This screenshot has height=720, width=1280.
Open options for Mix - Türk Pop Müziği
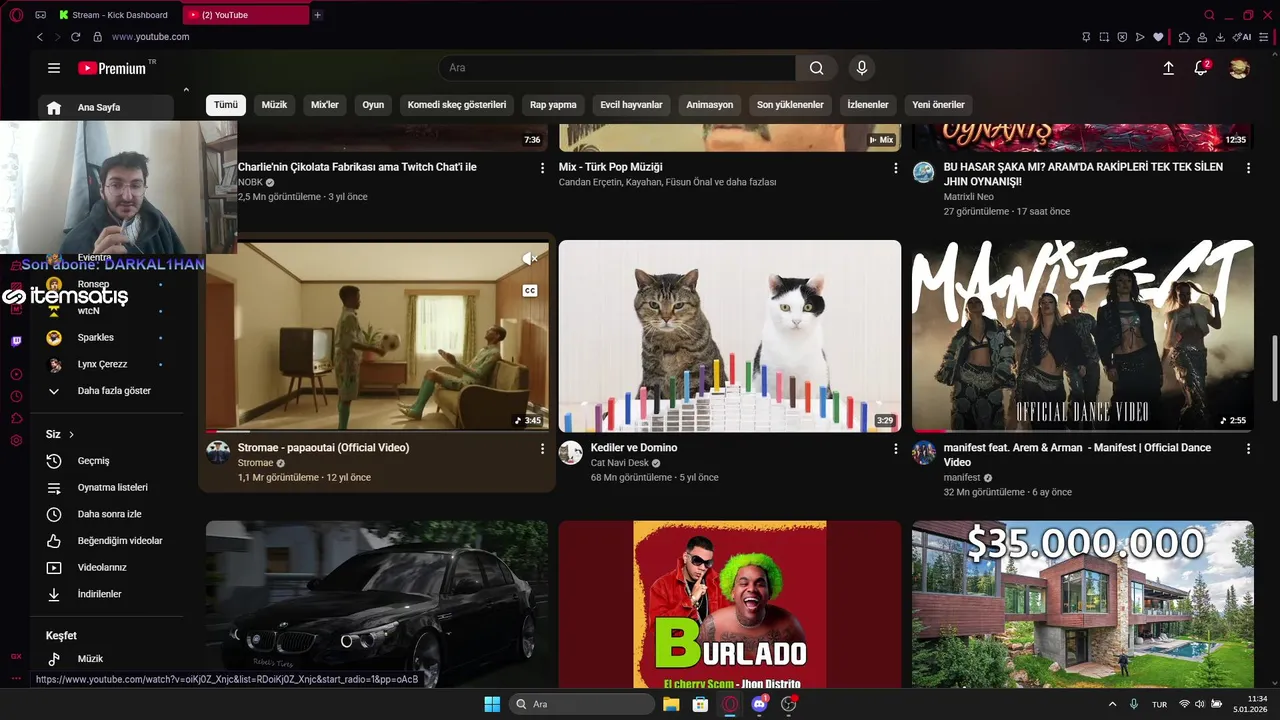pyautogui.click(x=896, y=168)
